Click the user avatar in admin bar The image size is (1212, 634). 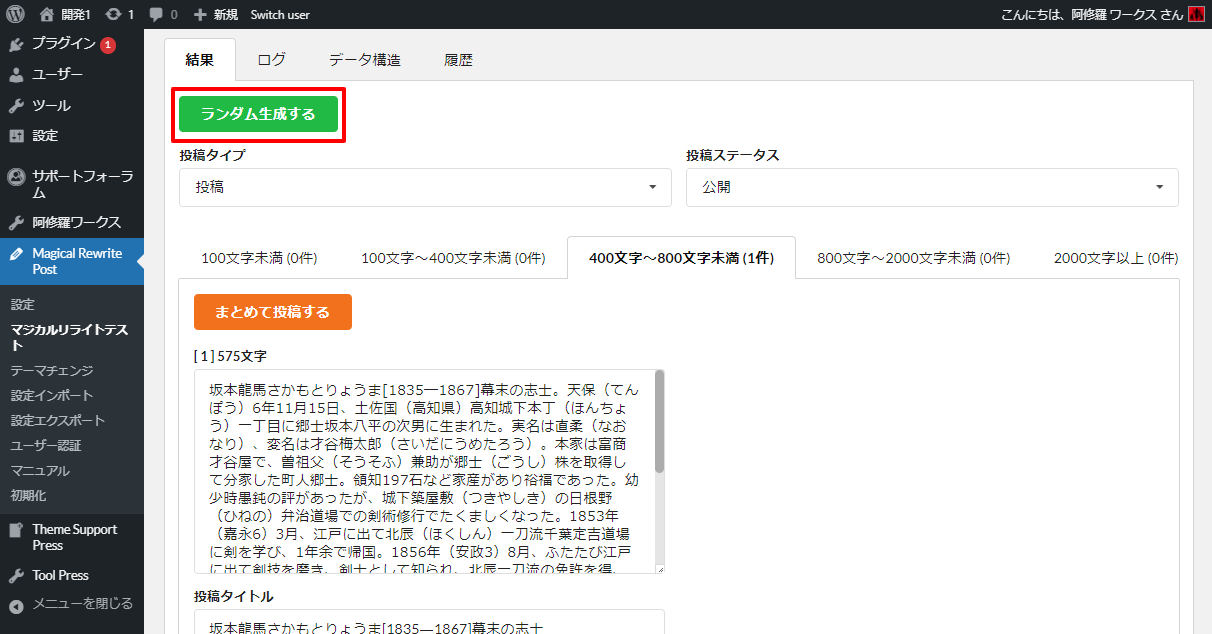1196,15
